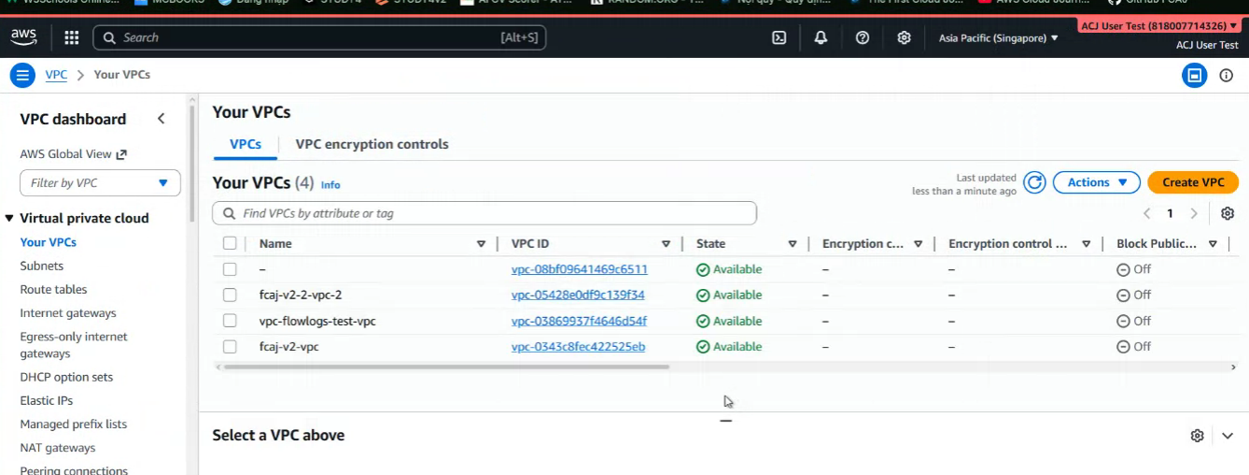Click the Info link beside Your VPCs
The height and width of the screenshot is (475, 1249).
(x=330, y=185)
